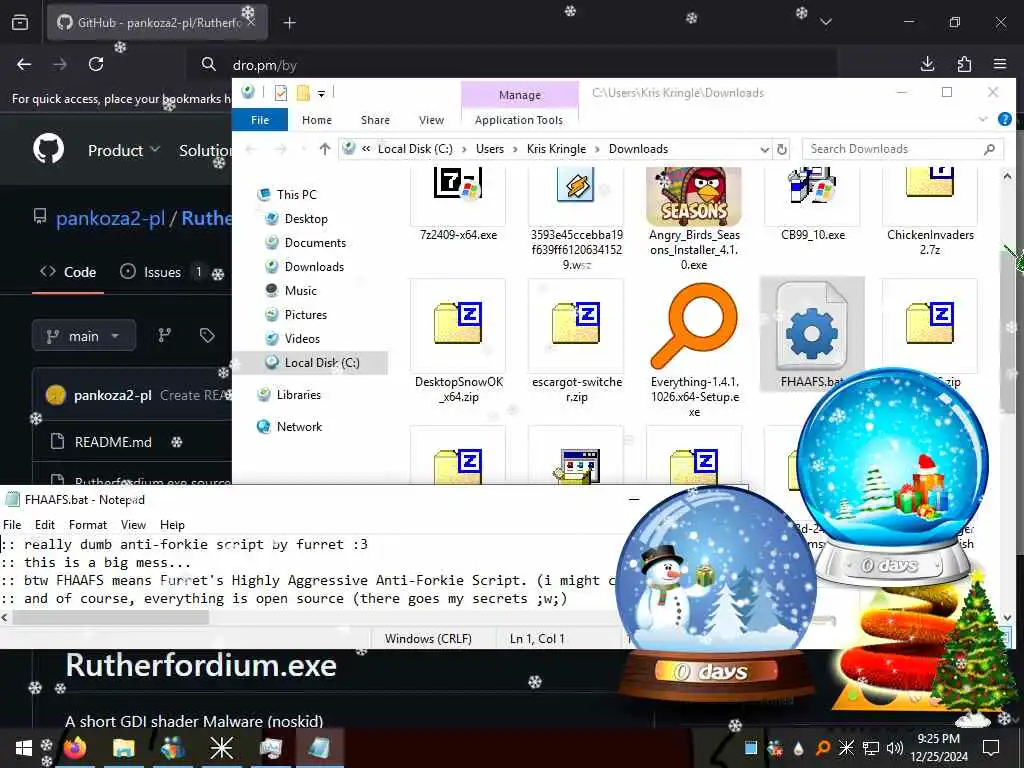Expand the Explorer address bar history dropdown

764,150
